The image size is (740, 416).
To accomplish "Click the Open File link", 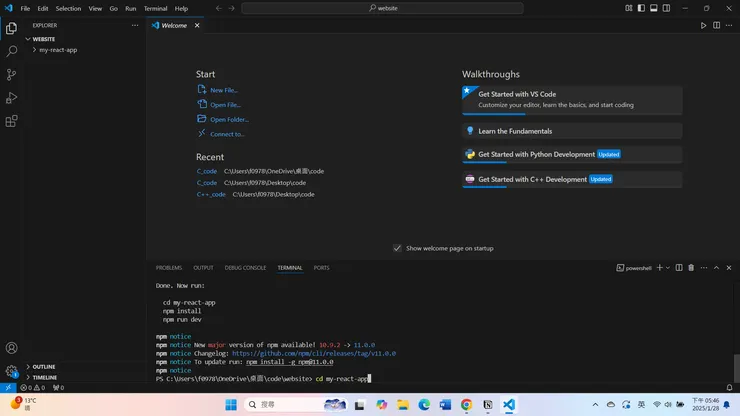I will 225,105.
